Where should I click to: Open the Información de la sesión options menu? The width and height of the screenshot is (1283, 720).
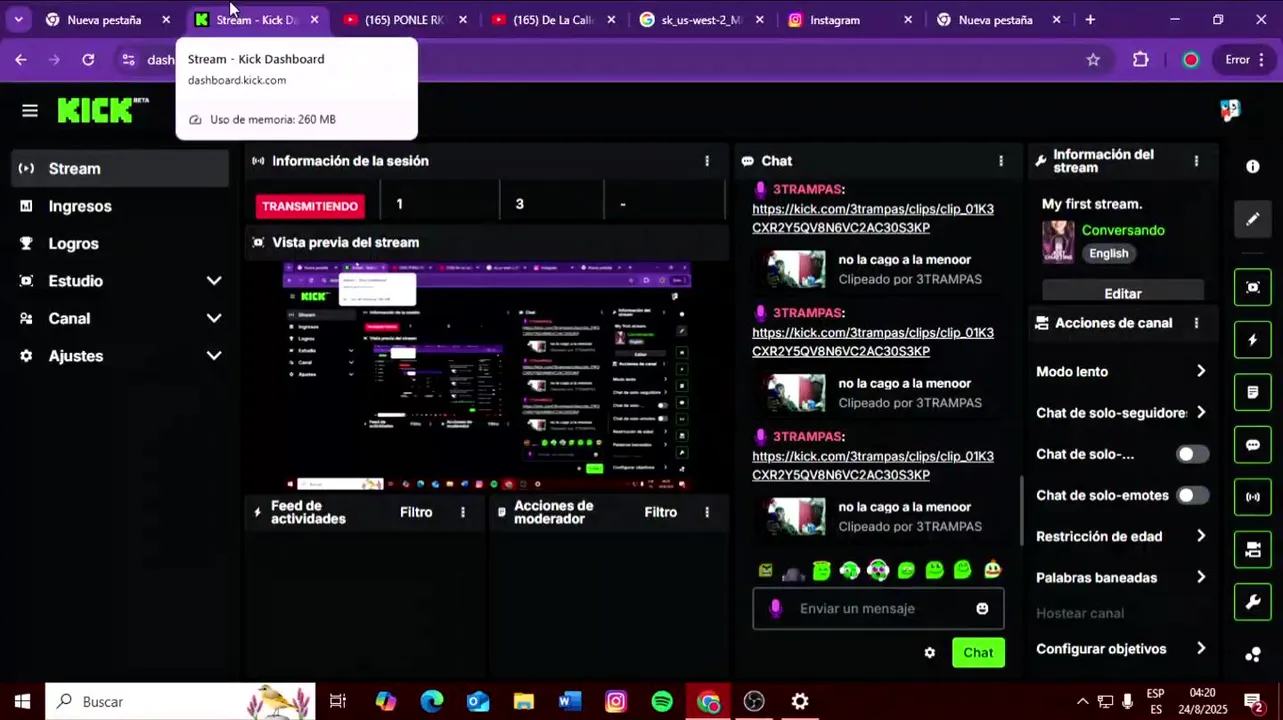(707, 161)
